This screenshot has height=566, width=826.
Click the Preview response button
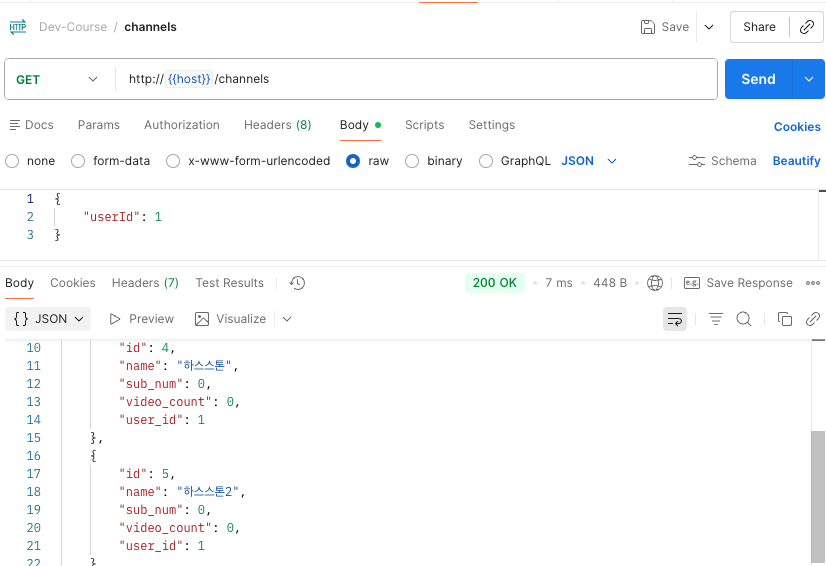(141, 319)
